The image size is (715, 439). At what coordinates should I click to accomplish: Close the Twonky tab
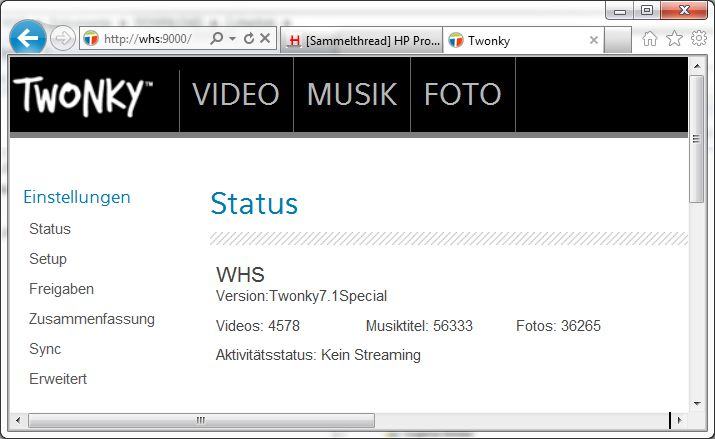point(594,40)
